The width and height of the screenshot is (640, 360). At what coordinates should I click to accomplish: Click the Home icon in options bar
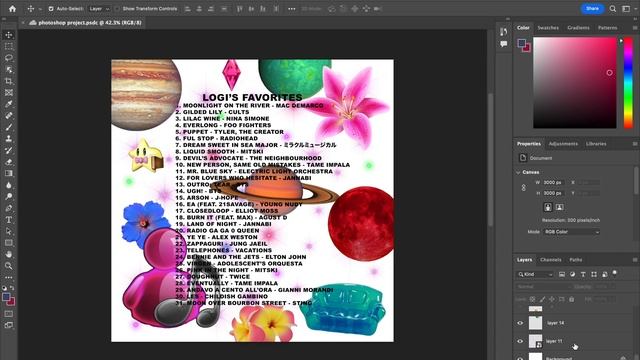click(x=12, y=9)
